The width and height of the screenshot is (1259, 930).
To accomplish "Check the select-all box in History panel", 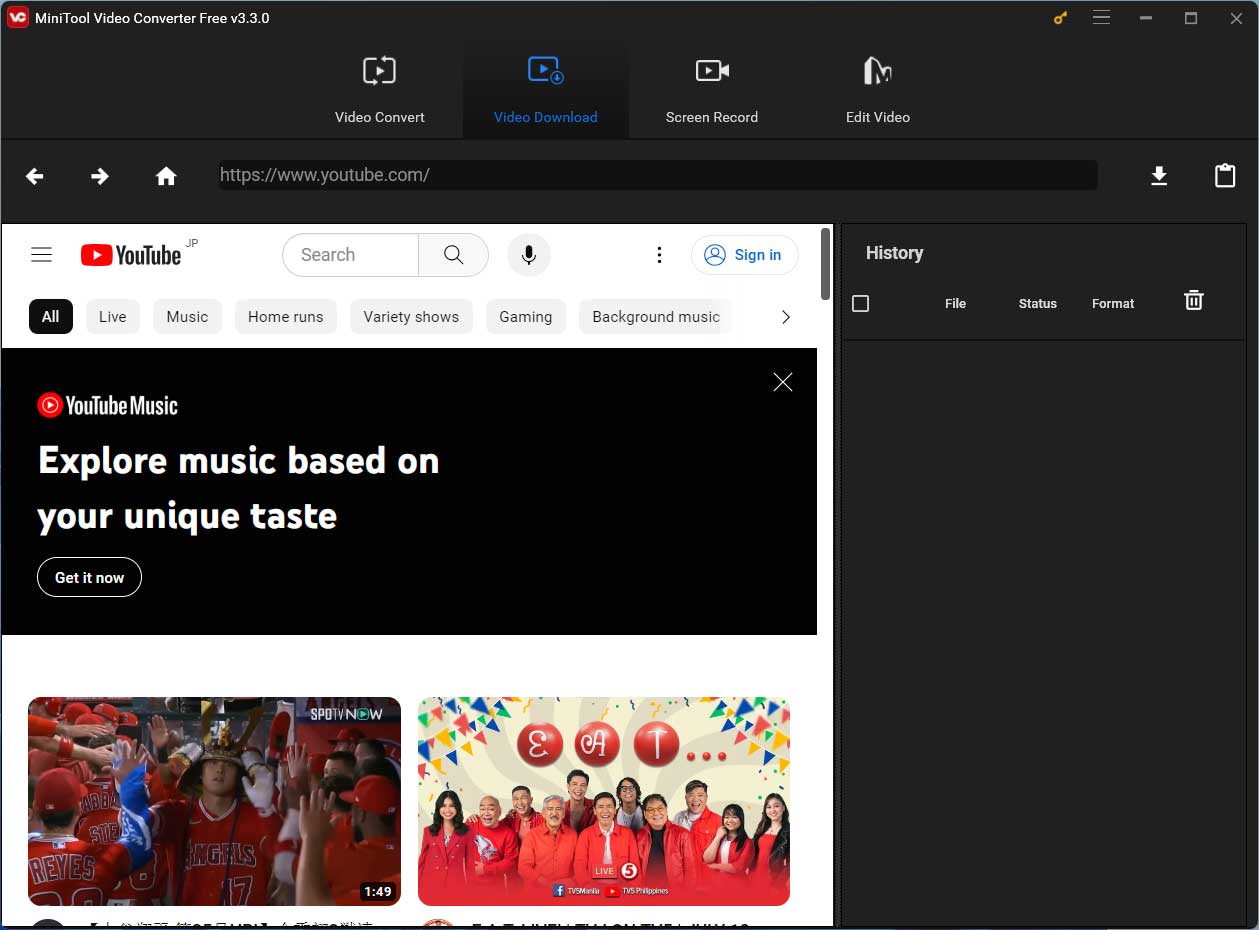I will (x=860, y=303).
